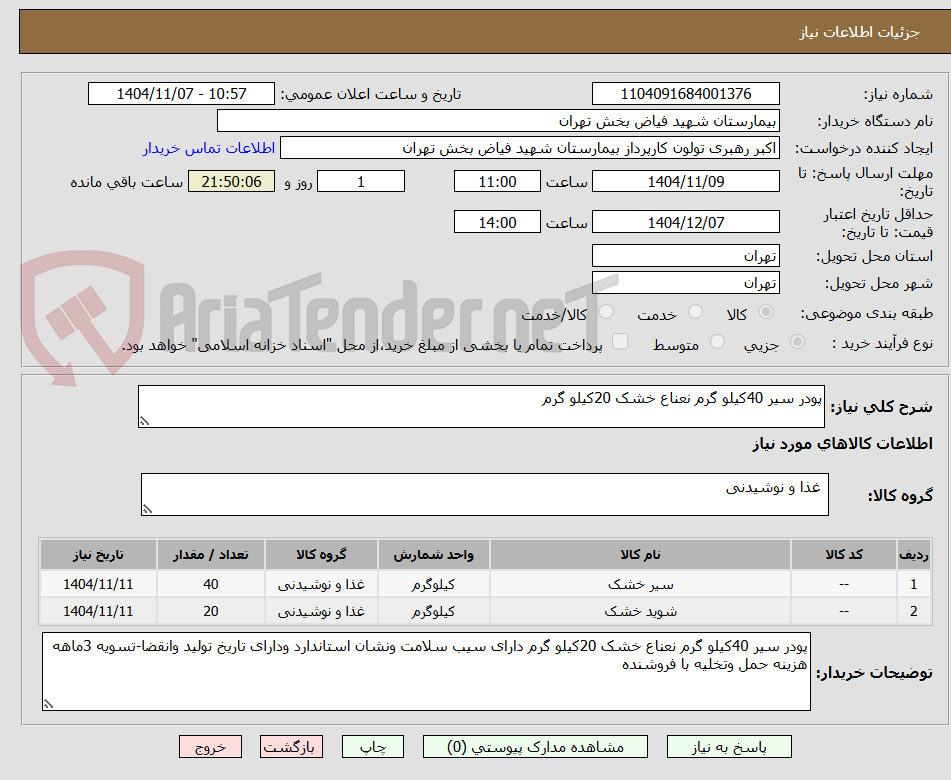Select the متوسط purchase type radio
The image size is (951, 780).
(x=717, y=342)
